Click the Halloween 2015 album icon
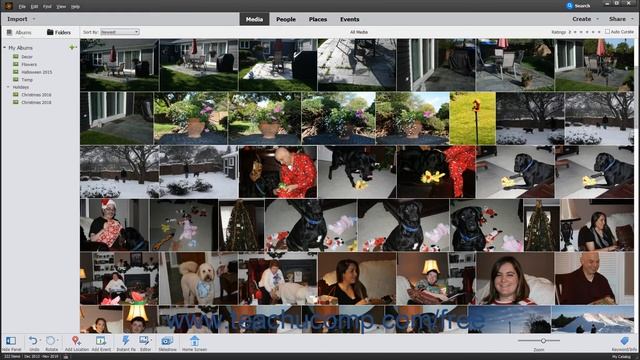The image size is (640, 360). (x=16, y=72)
